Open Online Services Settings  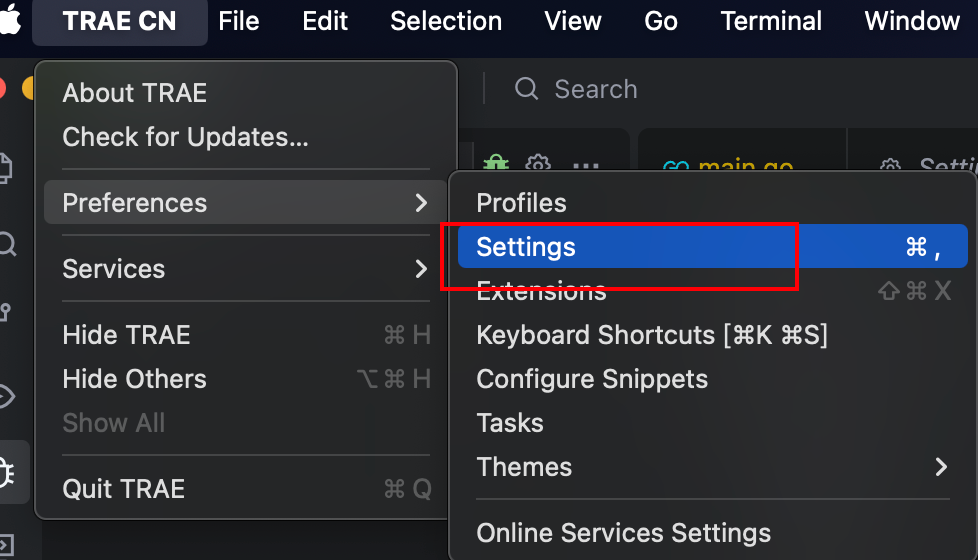[623, 533]
